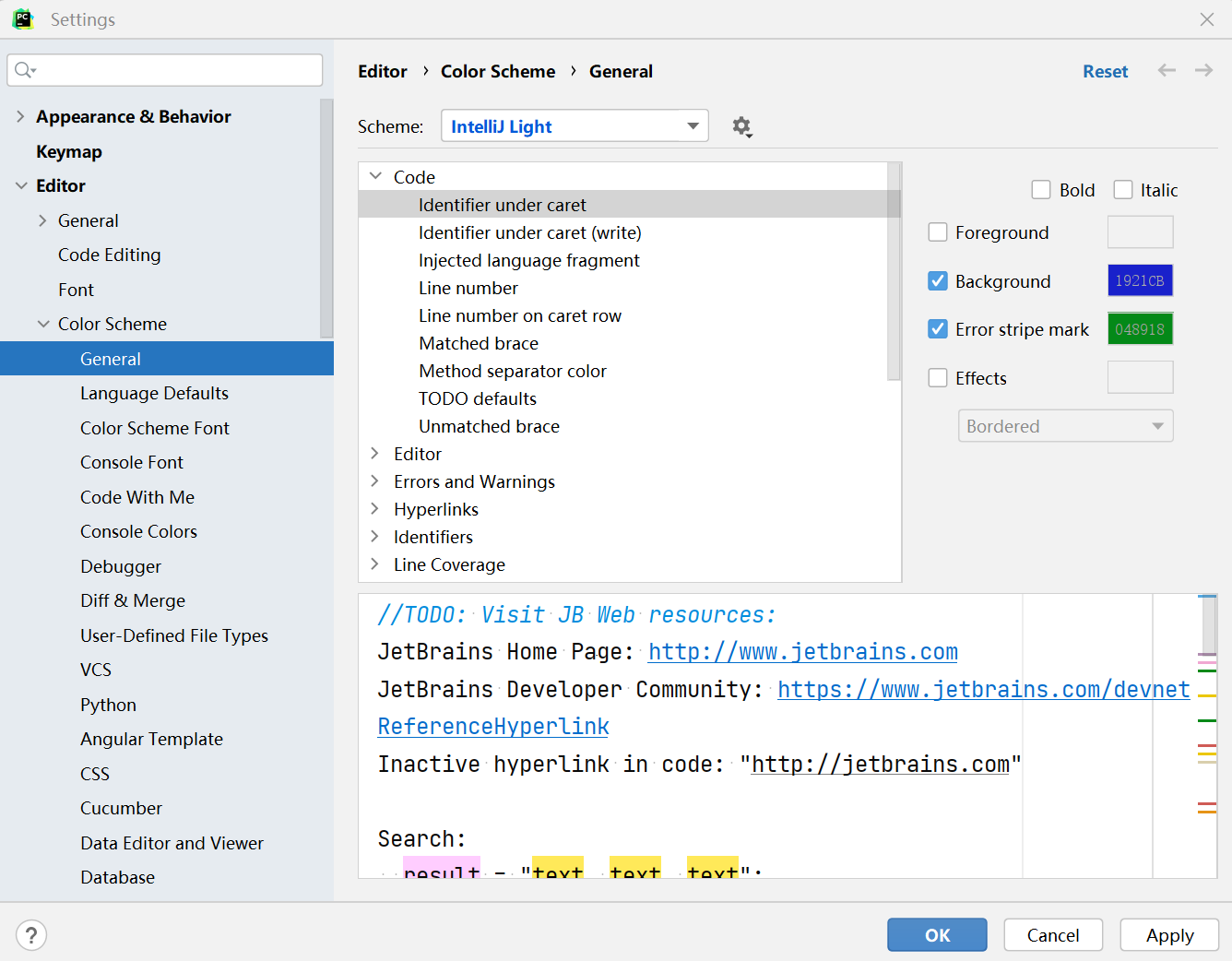This screenshot has width=1232, height=961.
Task: Click the empty Effects color swatch
Action: pyautogui.click(x=1140, y=377)
